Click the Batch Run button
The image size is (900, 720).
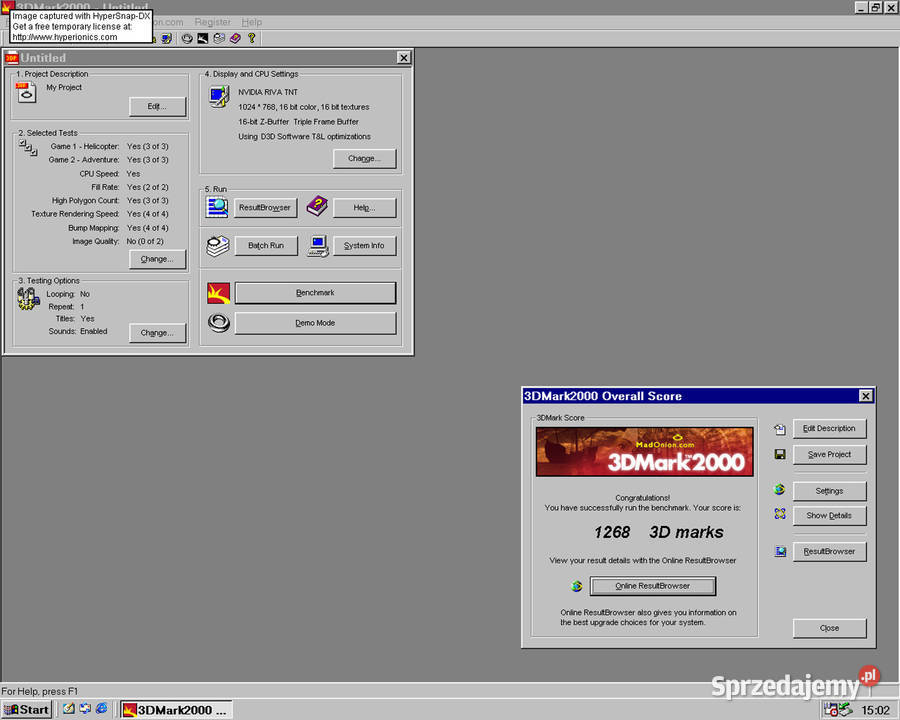(x=266, y=246)
